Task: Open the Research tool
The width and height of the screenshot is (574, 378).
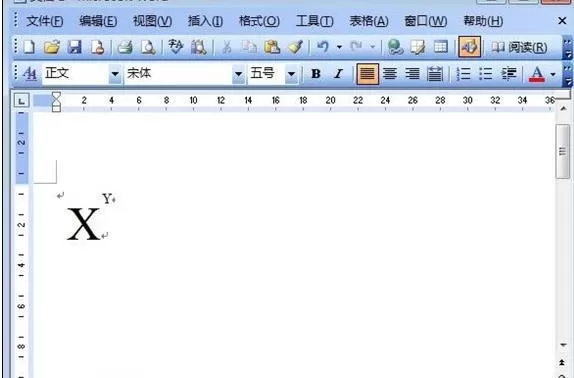Action: 199,47
